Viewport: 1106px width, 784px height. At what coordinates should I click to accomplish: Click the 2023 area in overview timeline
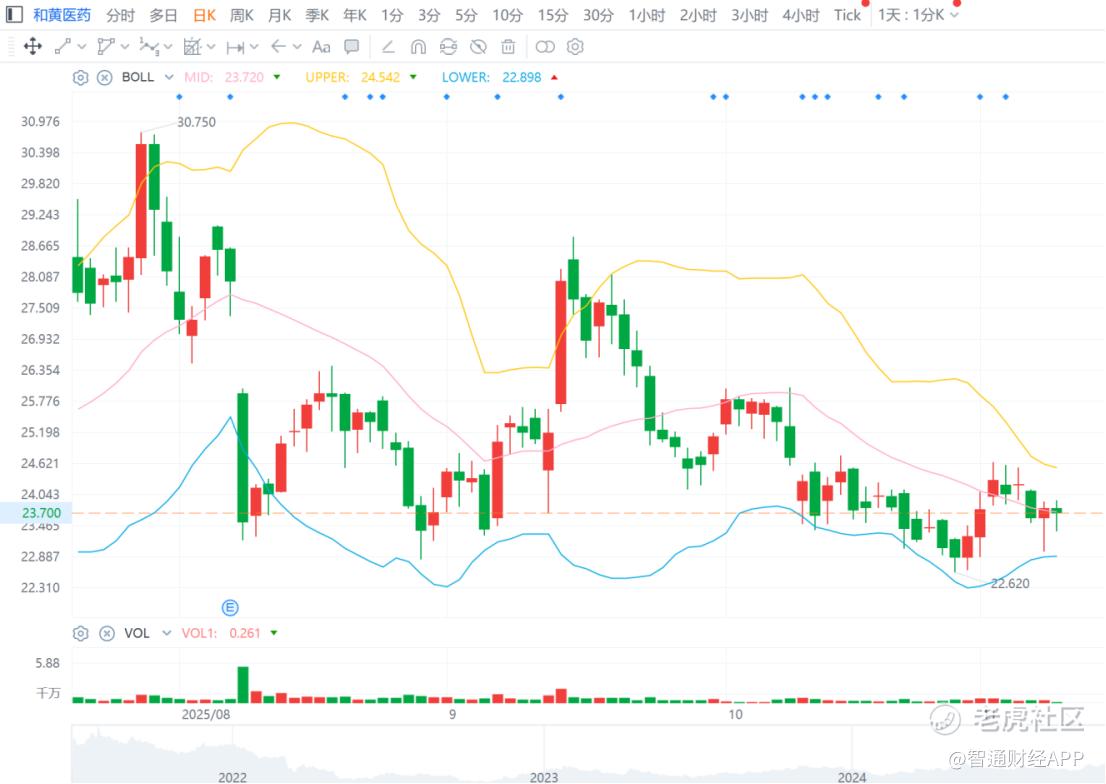click(x=544, y=777)
